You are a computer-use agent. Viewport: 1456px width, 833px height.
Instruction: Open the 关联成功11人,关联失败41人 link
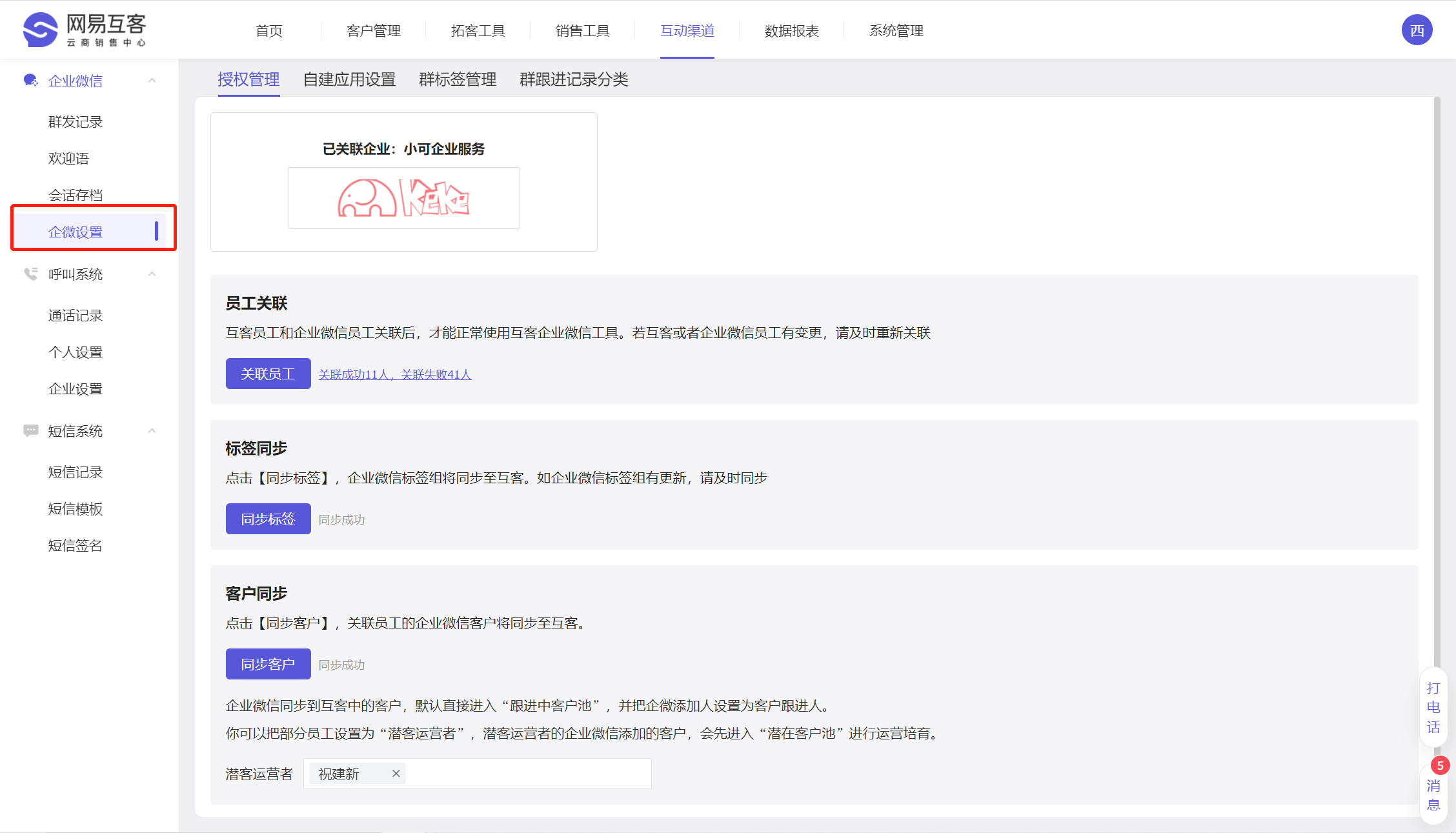pos(395,374)
